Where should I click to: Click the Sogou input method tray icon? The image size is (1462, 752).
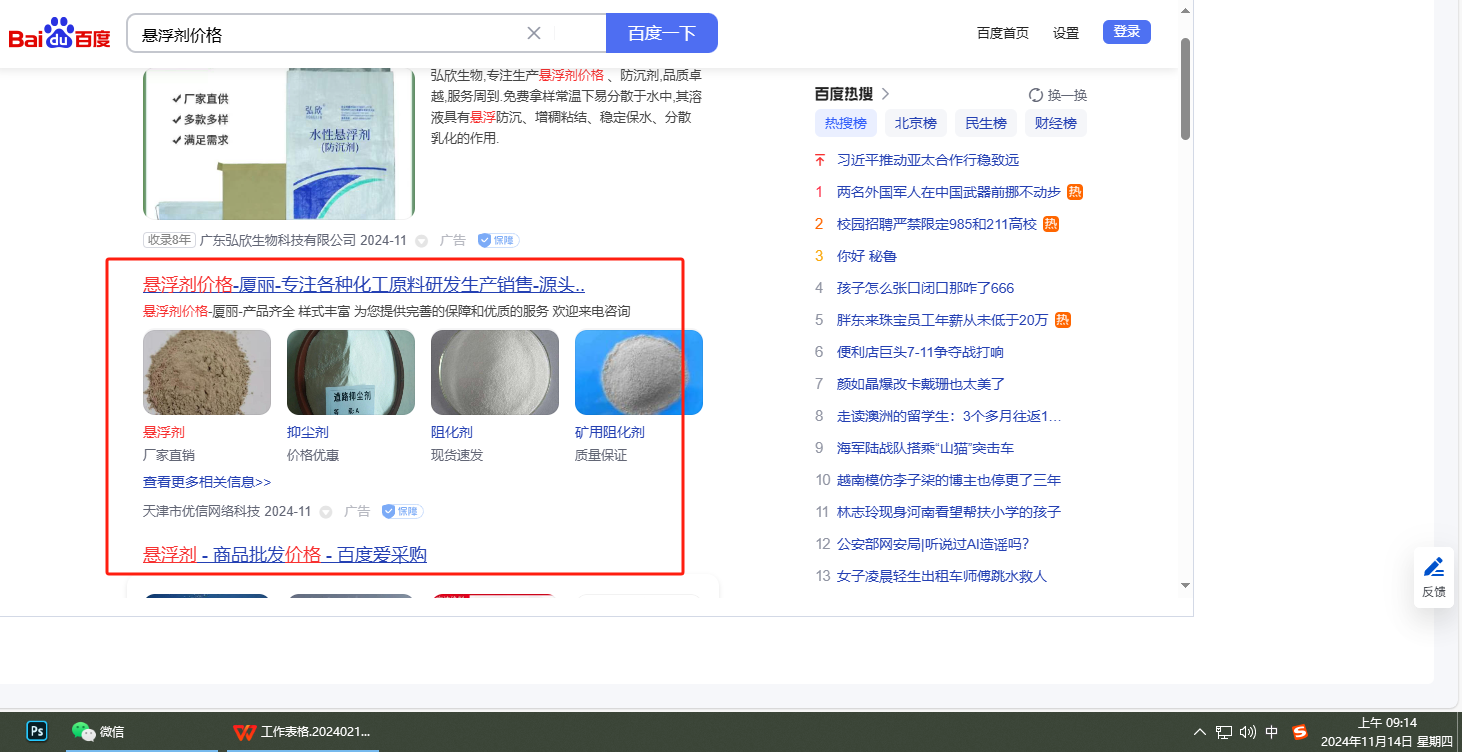point(1300,732)
